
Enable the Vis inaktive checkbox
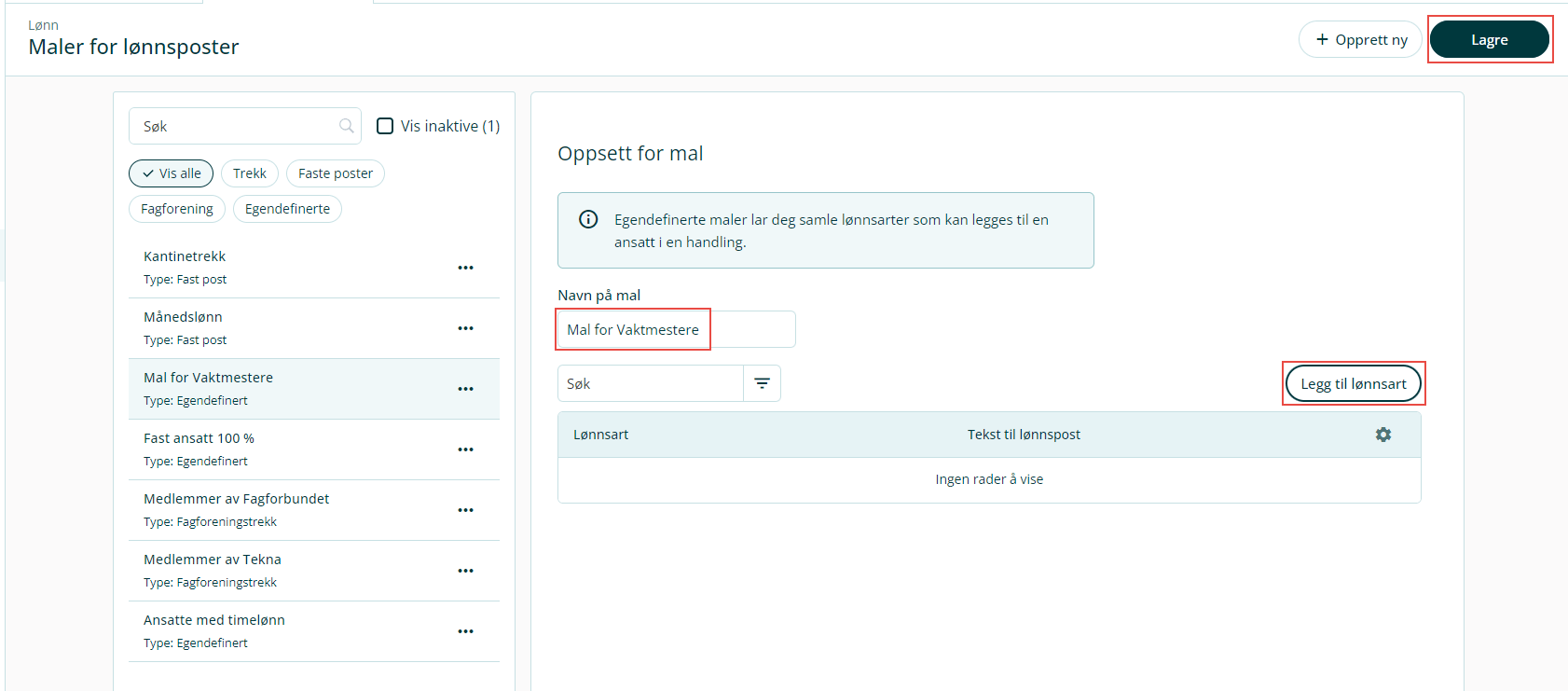(x=385, y=126)
